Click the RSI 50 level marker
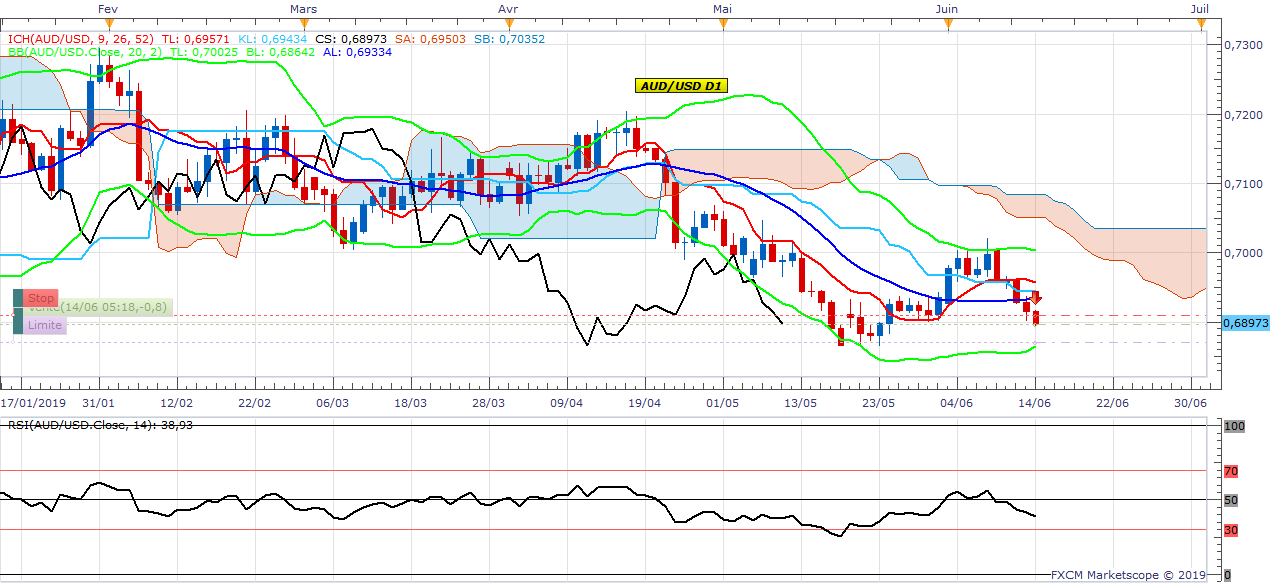The width and height of the screenshot is (1279, 583). [x=1231, y=500]
